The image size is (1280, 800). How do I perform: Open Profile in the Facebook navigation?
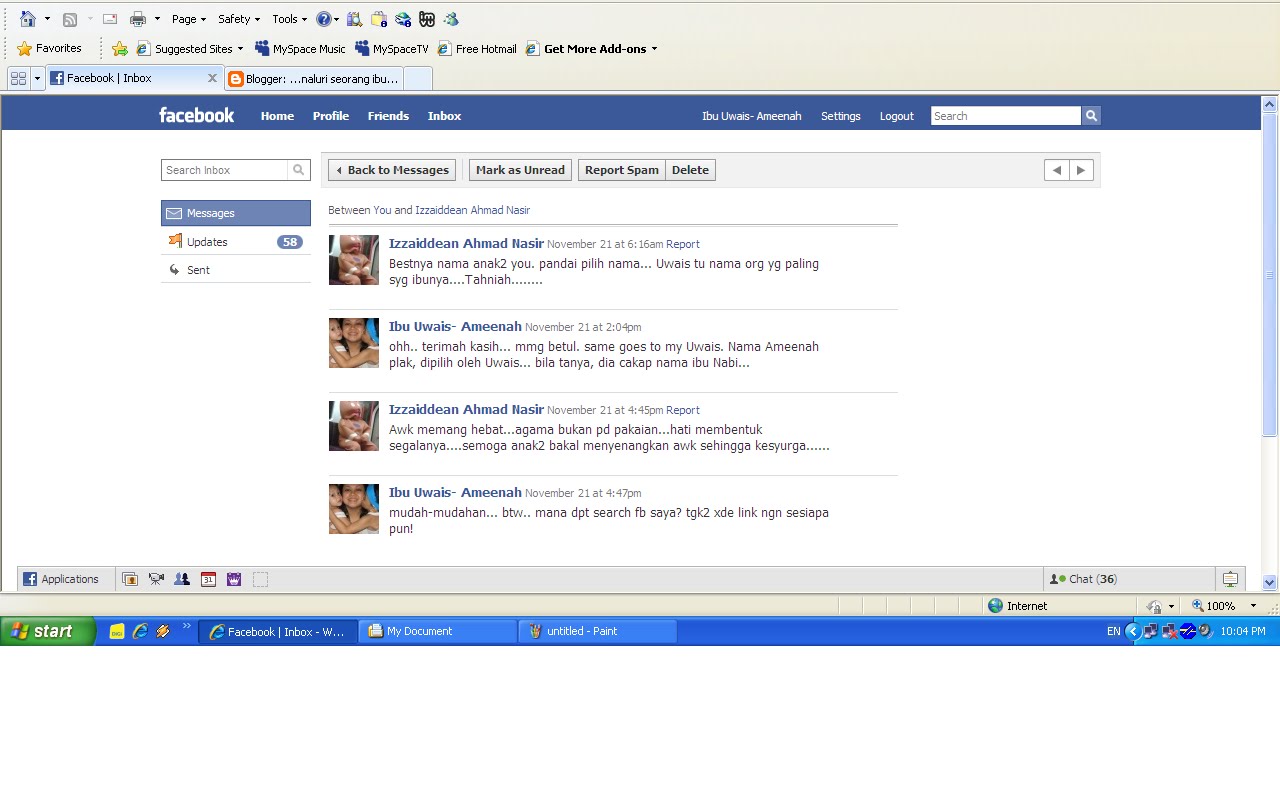[x=330, y=116]
